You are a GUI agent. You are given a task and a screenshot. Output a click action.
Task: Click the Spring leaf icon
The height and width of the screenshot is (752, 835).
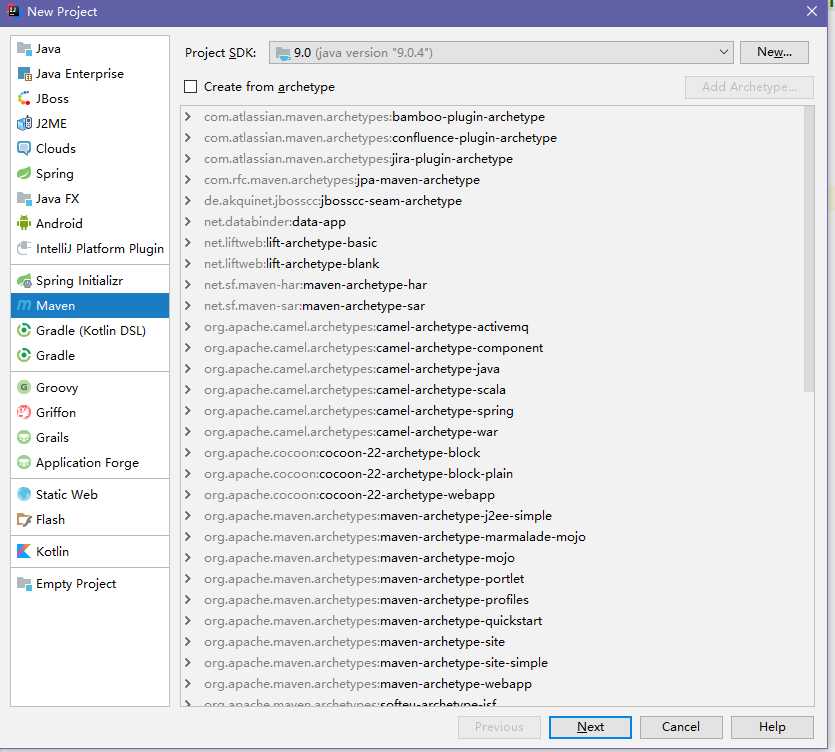tap(24, 174)
